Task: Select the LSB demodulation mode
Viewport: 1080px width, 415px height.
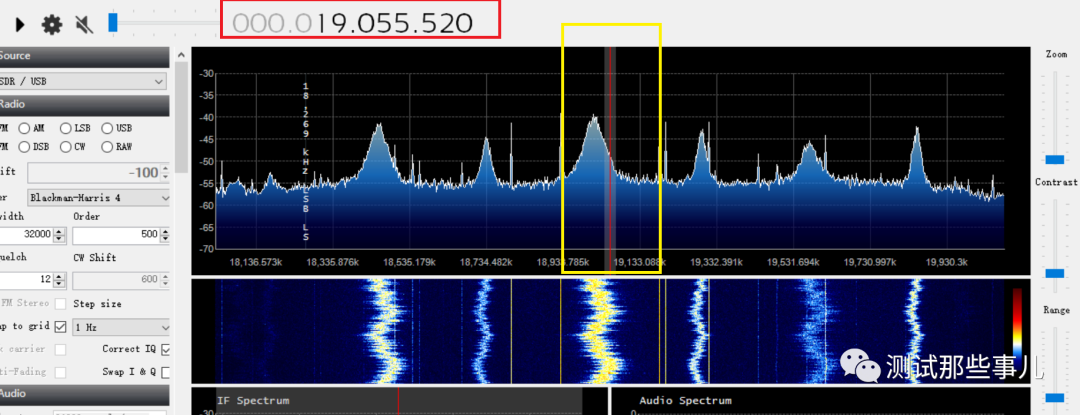Action: point(65,128)
